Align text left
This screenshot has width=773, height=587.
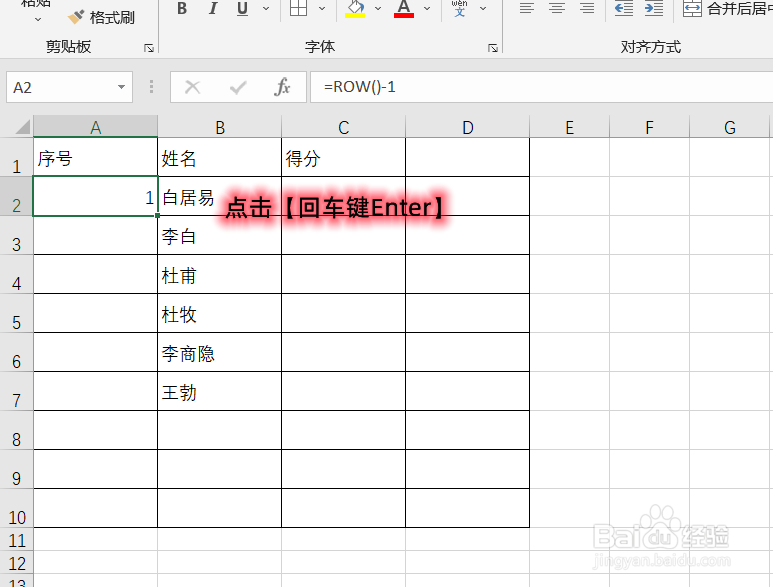527,8
